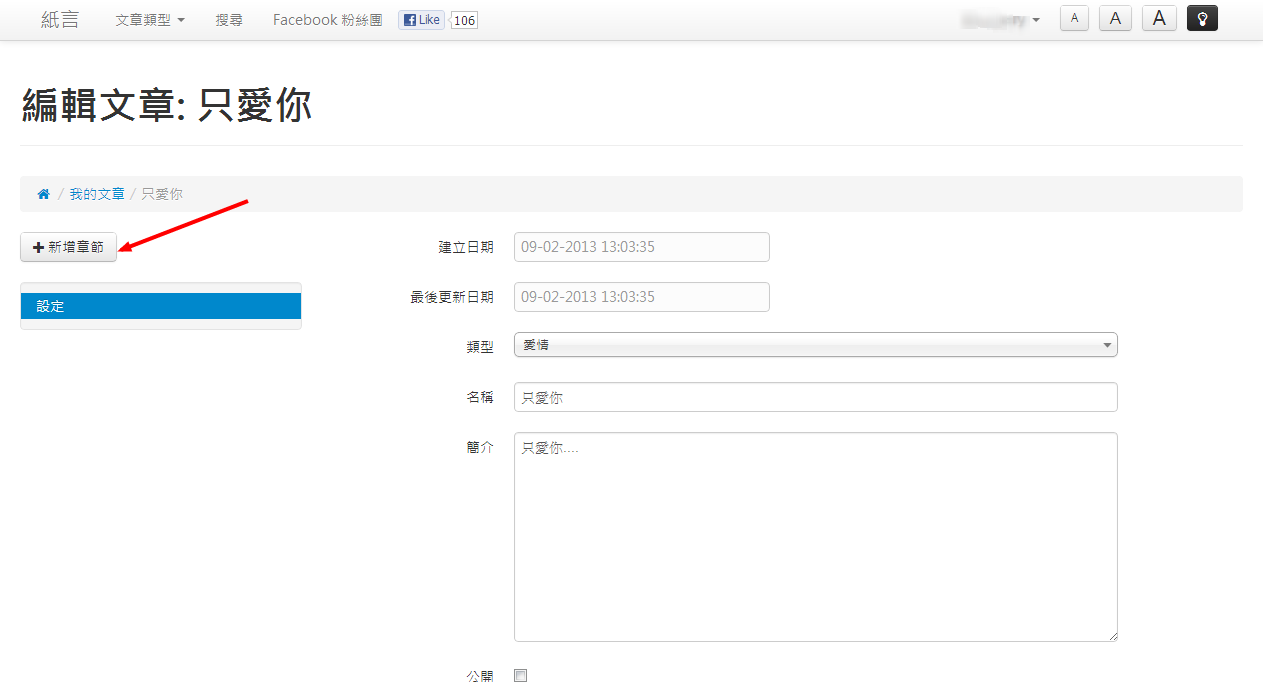
Task: Select the medium font size A button
Action: [1115, 18]
